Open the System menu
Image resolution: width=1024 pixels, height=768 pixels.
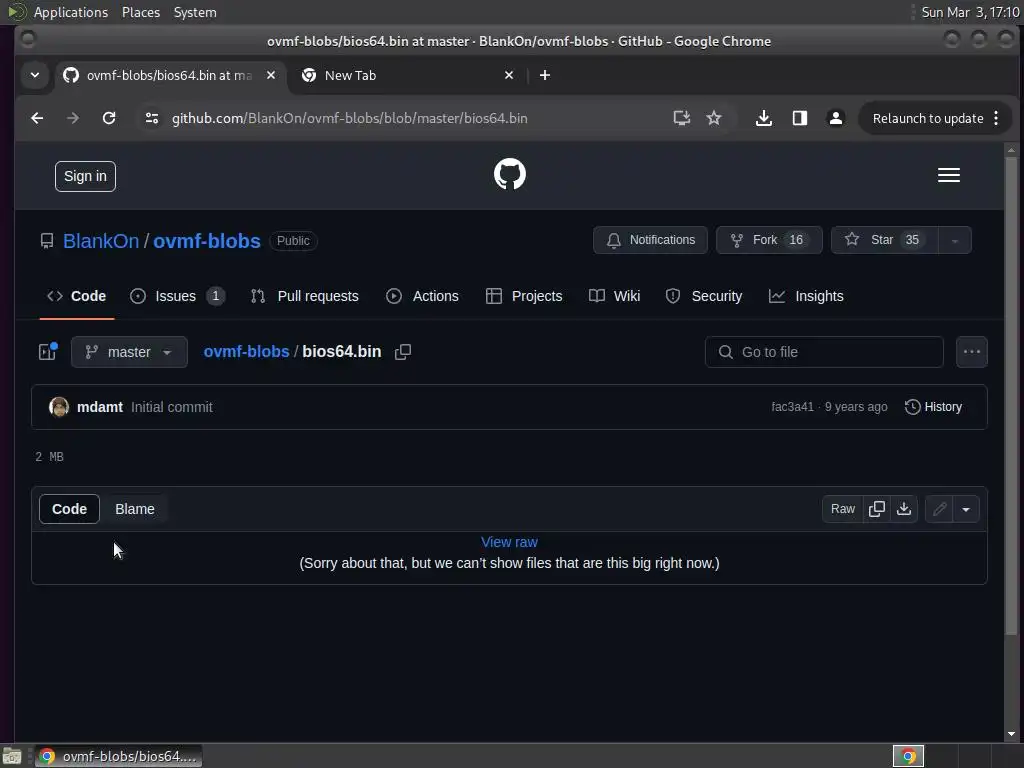(x=195, y=12)
